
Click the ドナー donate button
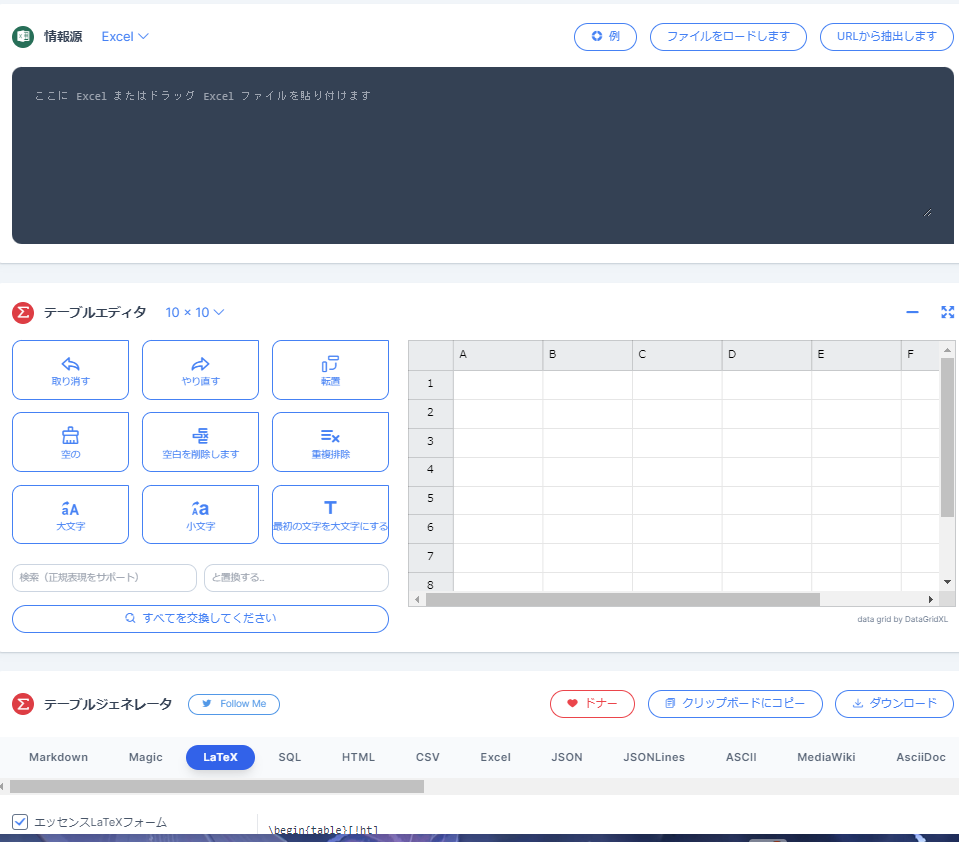[x=592, y=704]
